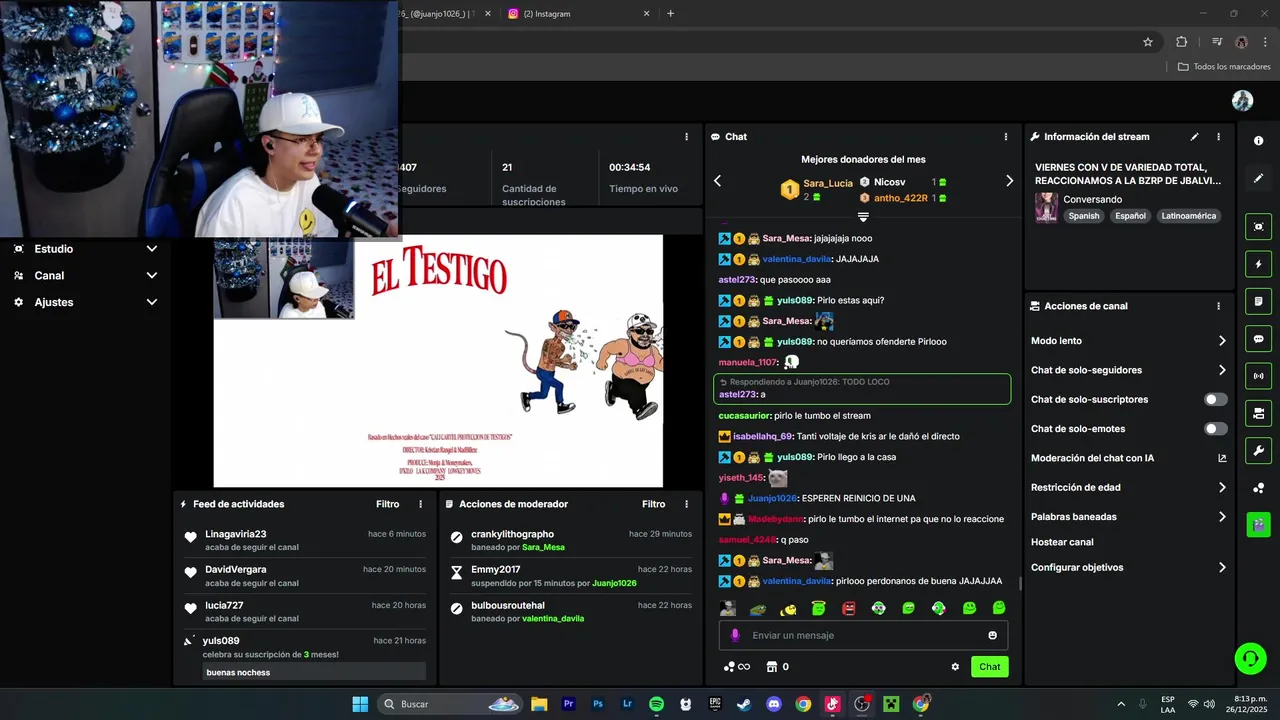Open Acciones de moderador three-dot menu

(686, 504)
